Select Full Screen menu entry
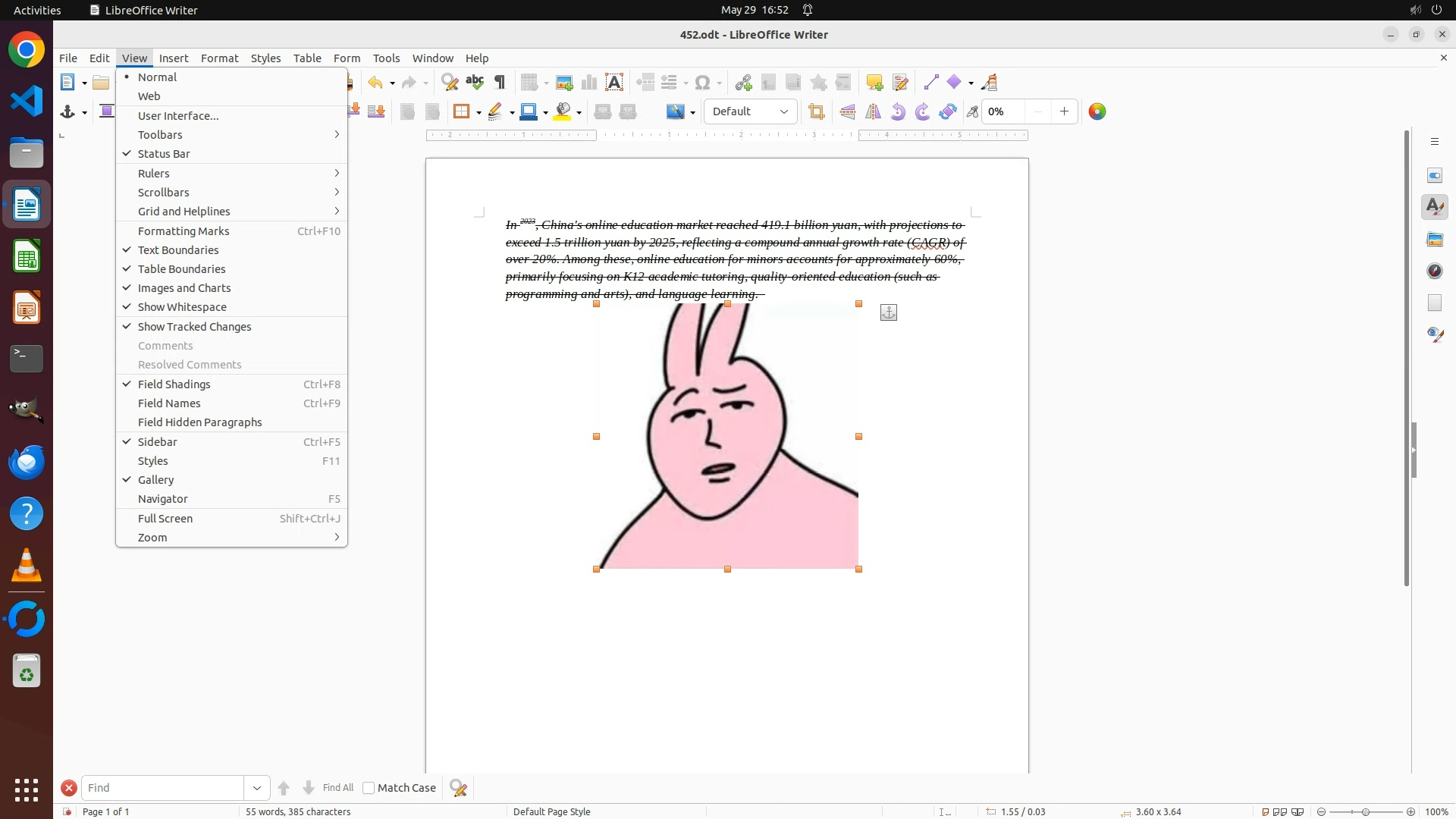The height and width of the screenshot is (819, 1456). coord(165,519)
